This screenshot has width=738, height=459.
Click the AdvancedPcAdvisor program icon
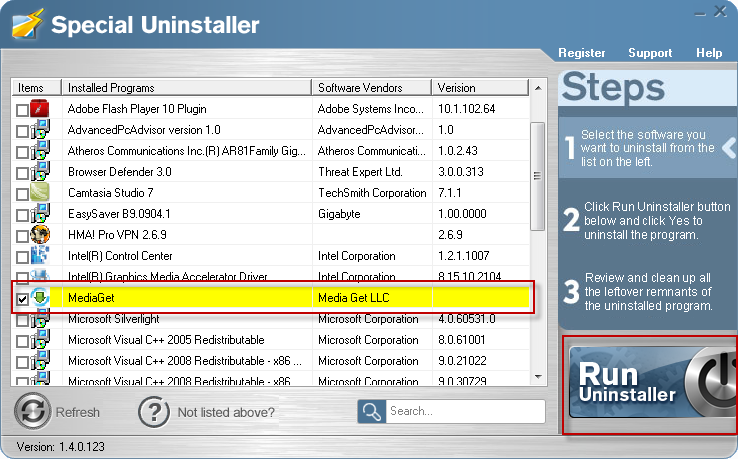tap(40, 129)
